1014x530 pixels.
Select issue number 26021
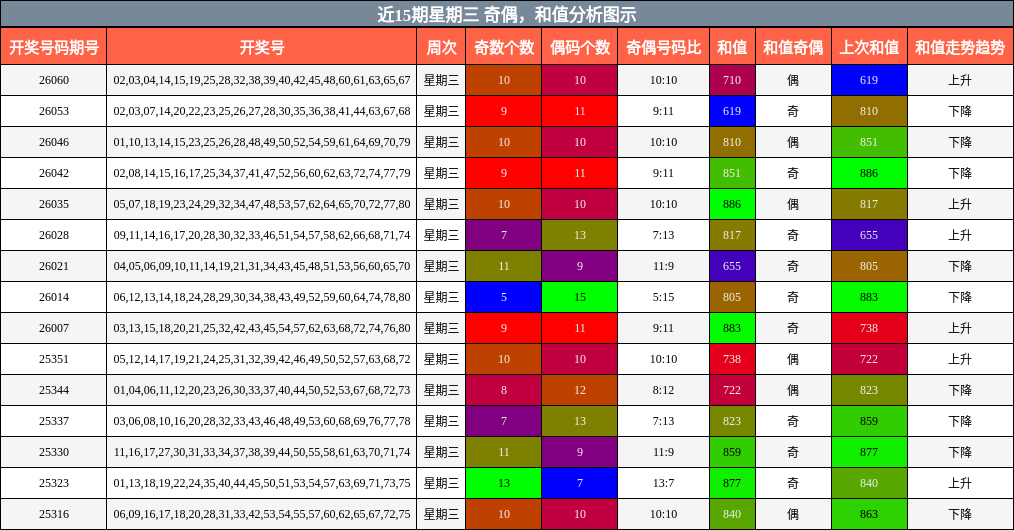54,266
